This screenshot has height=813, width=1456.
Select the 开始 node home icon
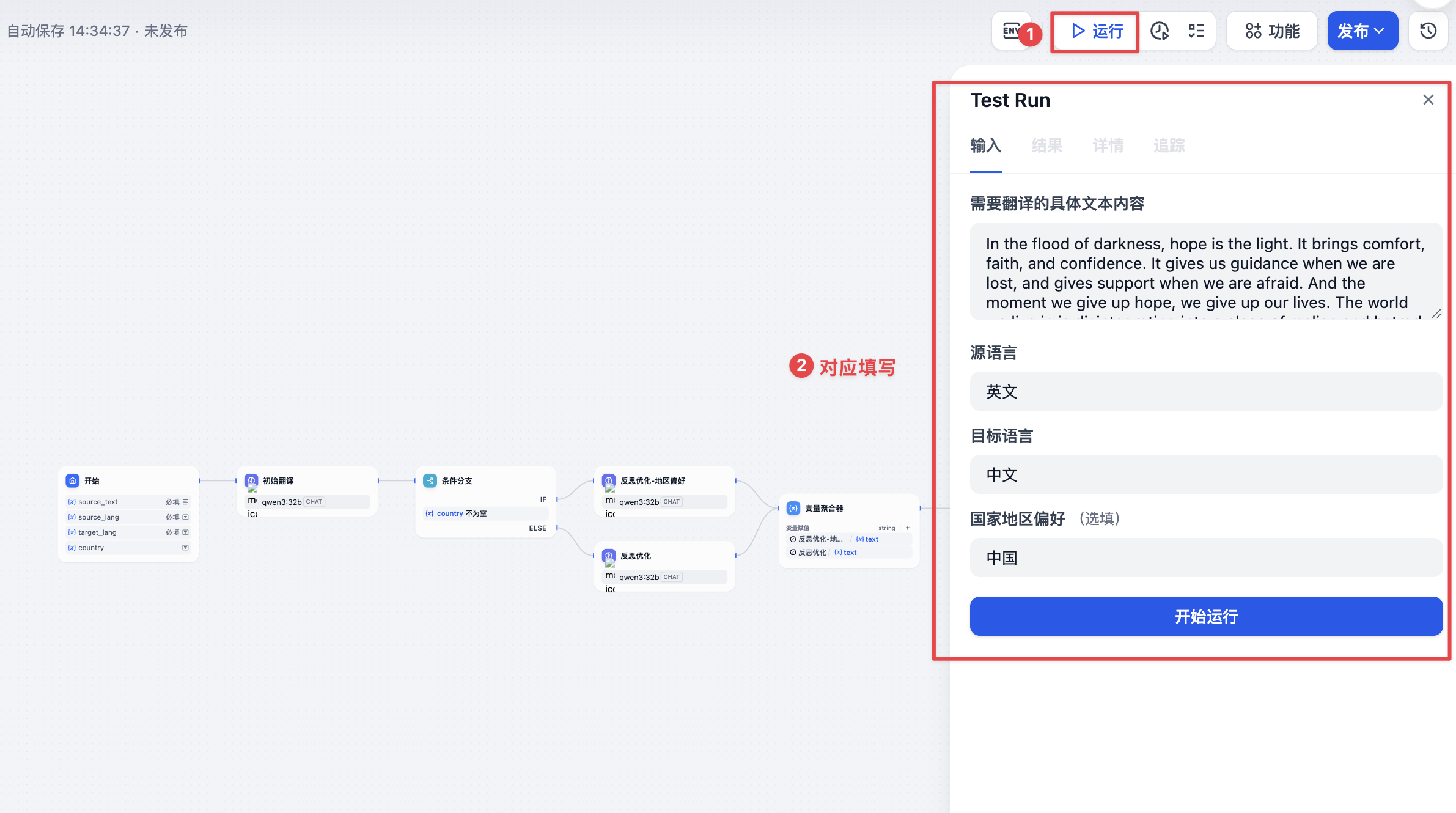click(73, 480)
